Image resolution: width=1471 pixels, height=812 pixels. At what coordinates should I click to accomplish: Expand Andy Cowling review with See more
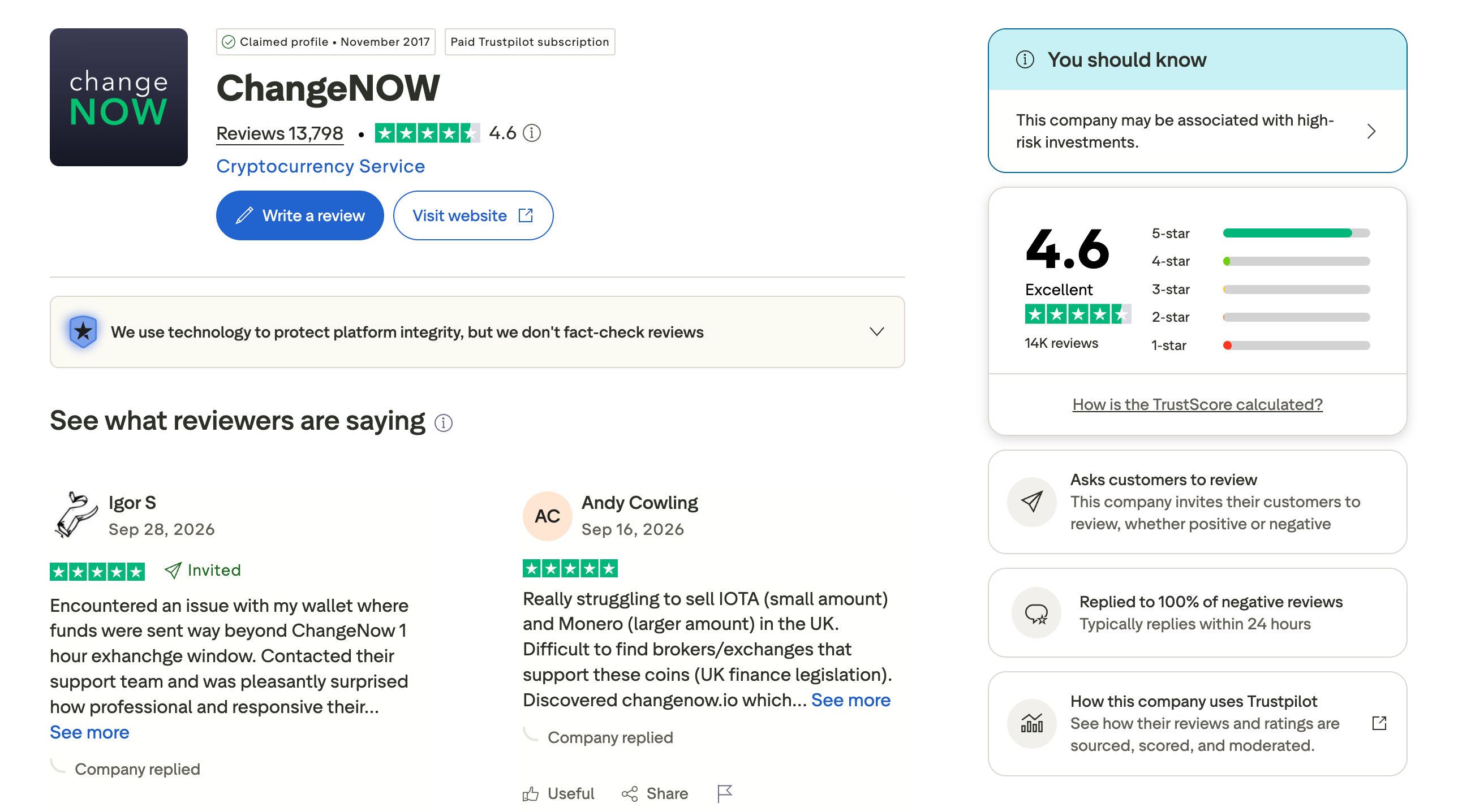pos(850,699)
